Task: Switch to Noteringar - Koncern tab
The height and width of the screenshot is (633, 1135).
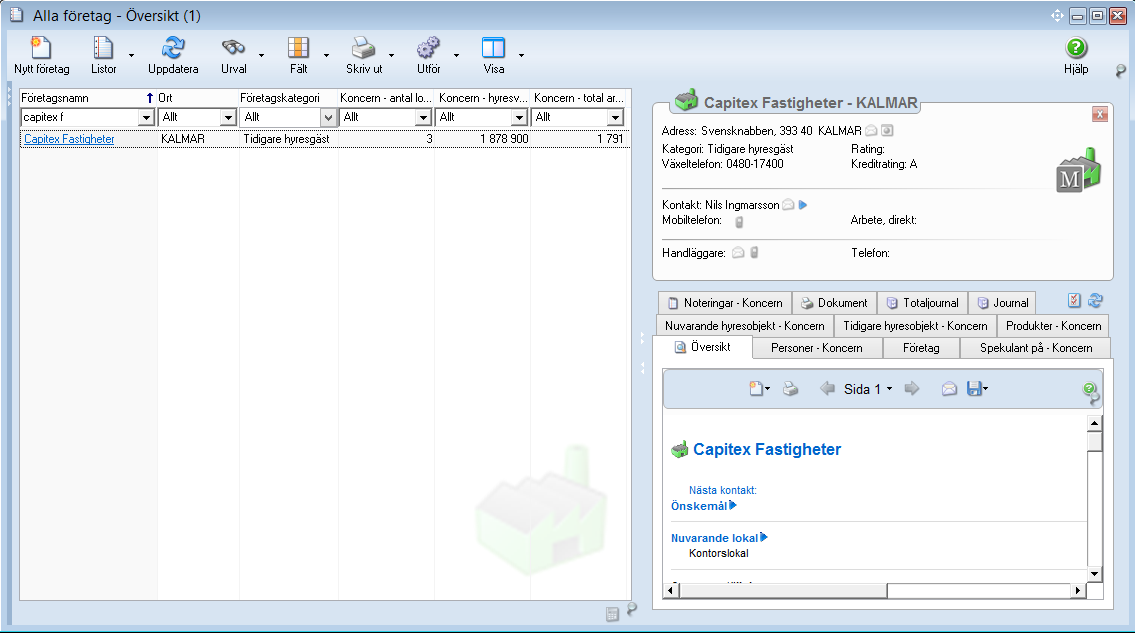Action: [725, 303]
